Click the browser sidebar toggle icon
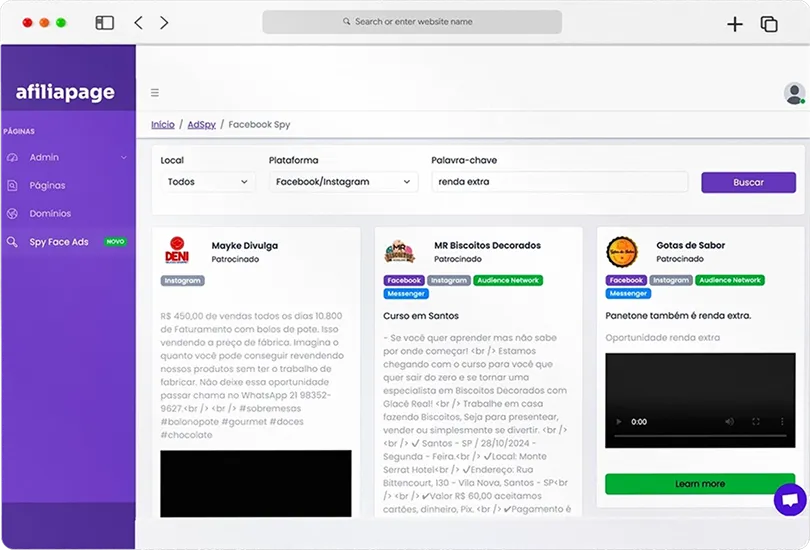 (104, 23)
